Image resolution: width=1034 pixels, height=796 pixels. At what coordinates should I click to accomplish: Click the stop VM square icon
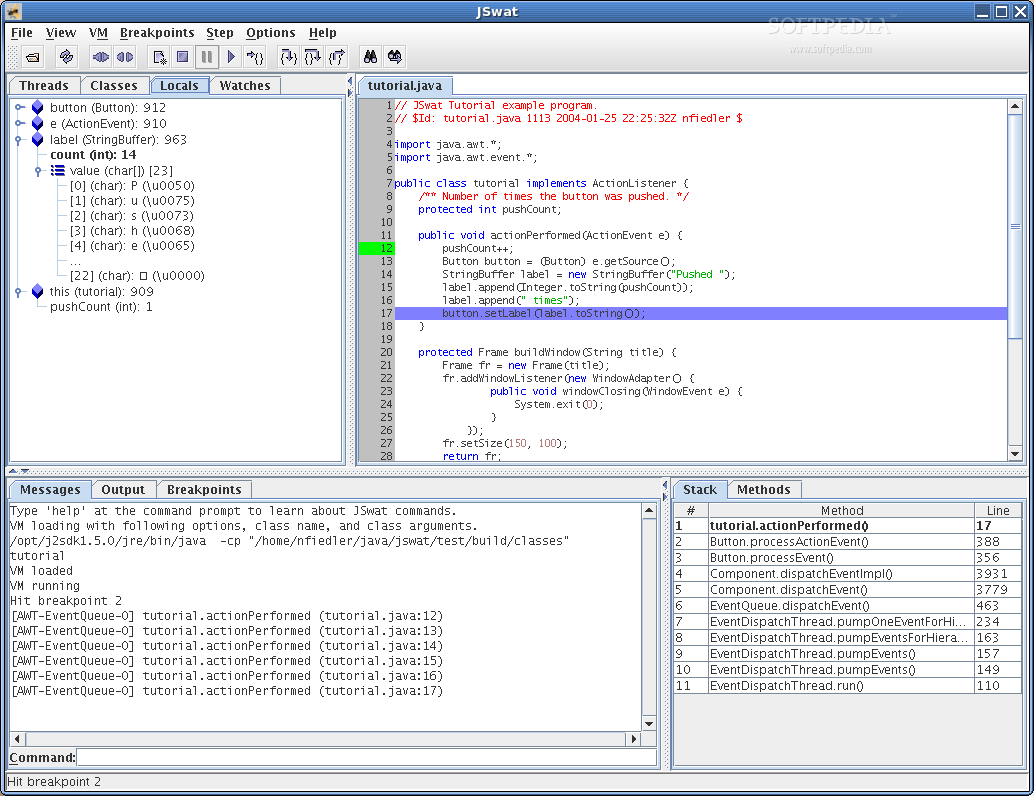[x=183, y=57]
